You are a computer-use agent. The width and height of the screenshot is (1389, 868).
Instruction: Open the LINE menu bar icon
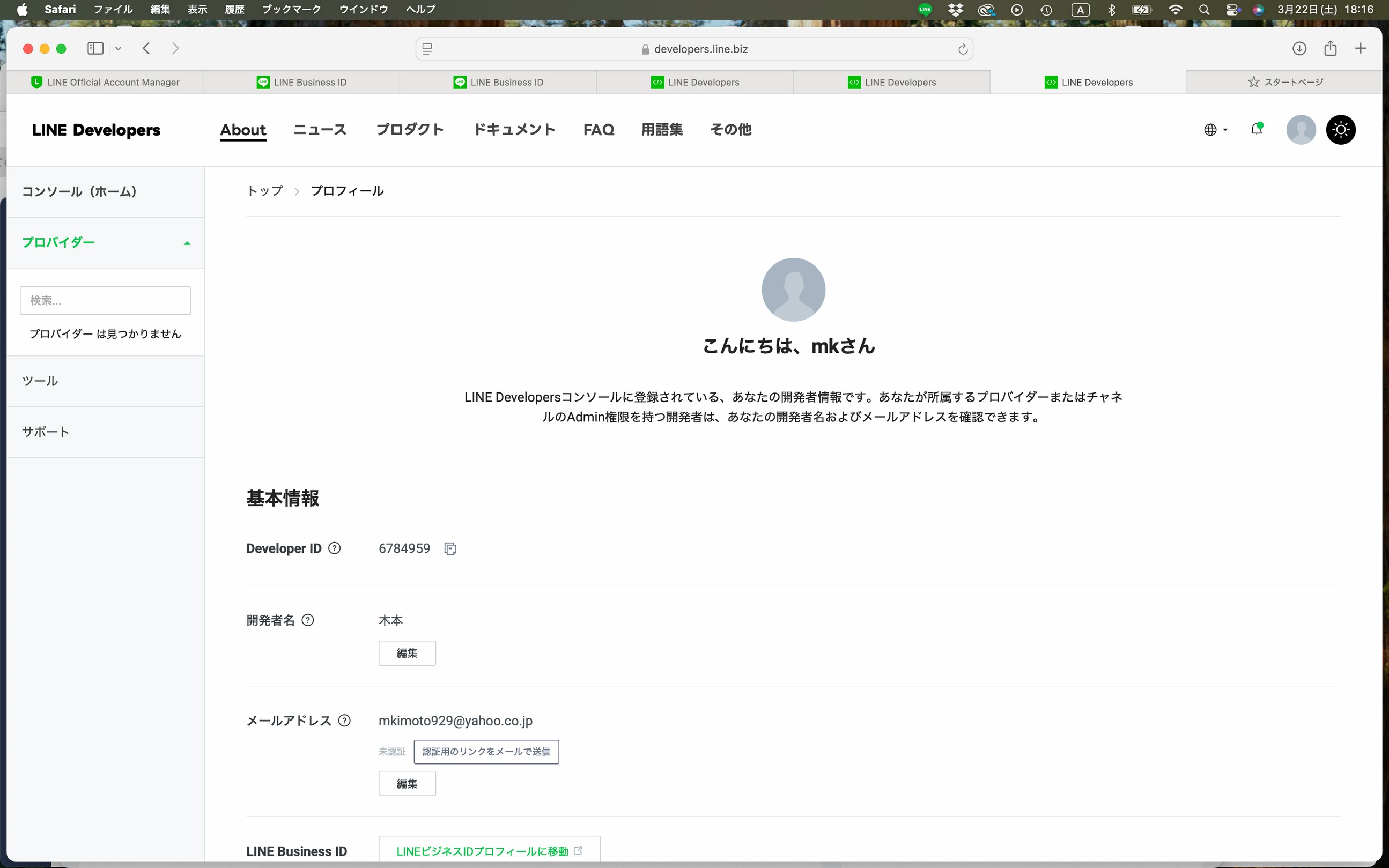coord(925,9)
